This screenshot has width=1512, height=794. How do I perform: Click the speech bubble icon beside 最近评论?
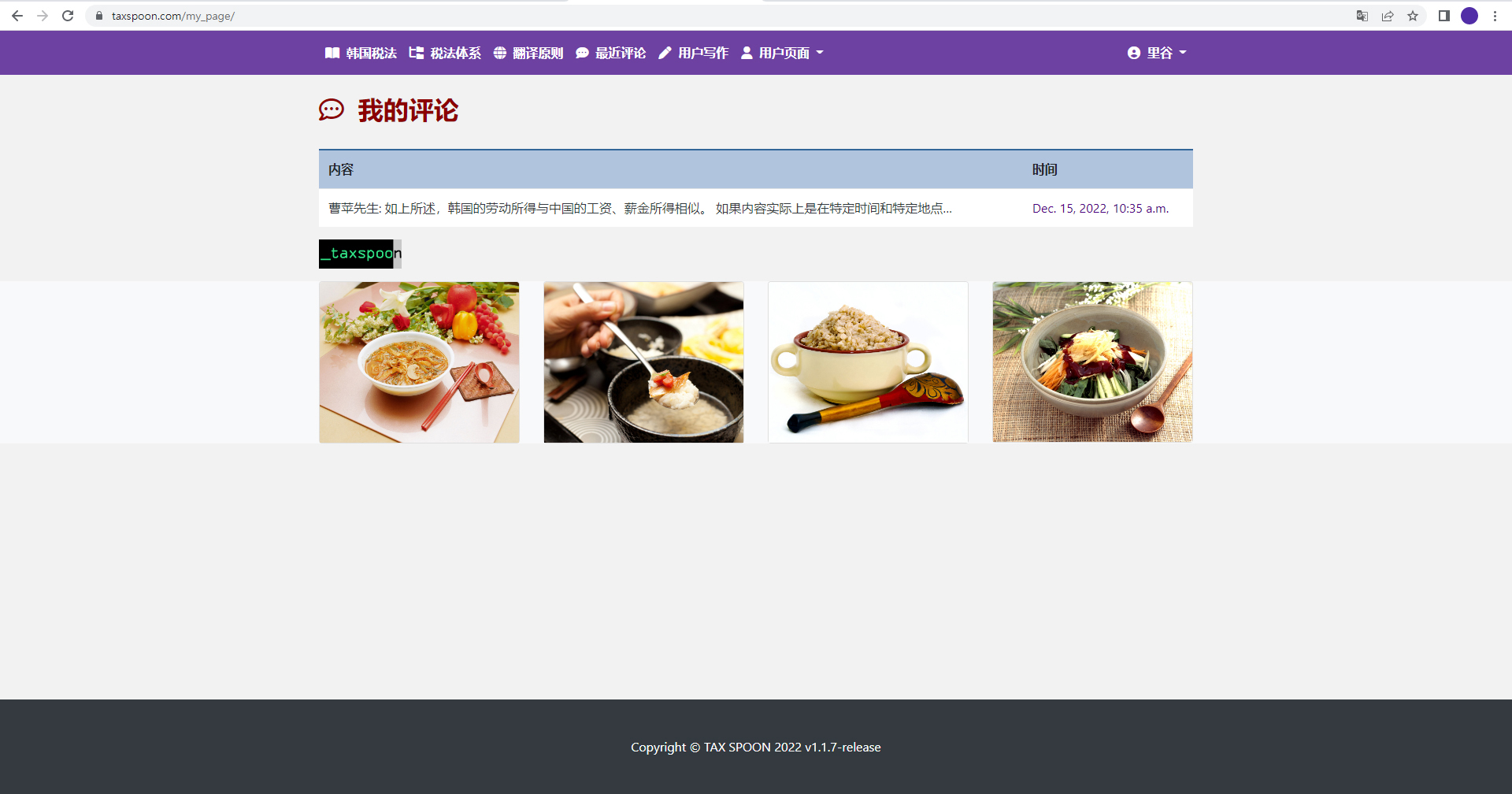[x=583, y=53]
